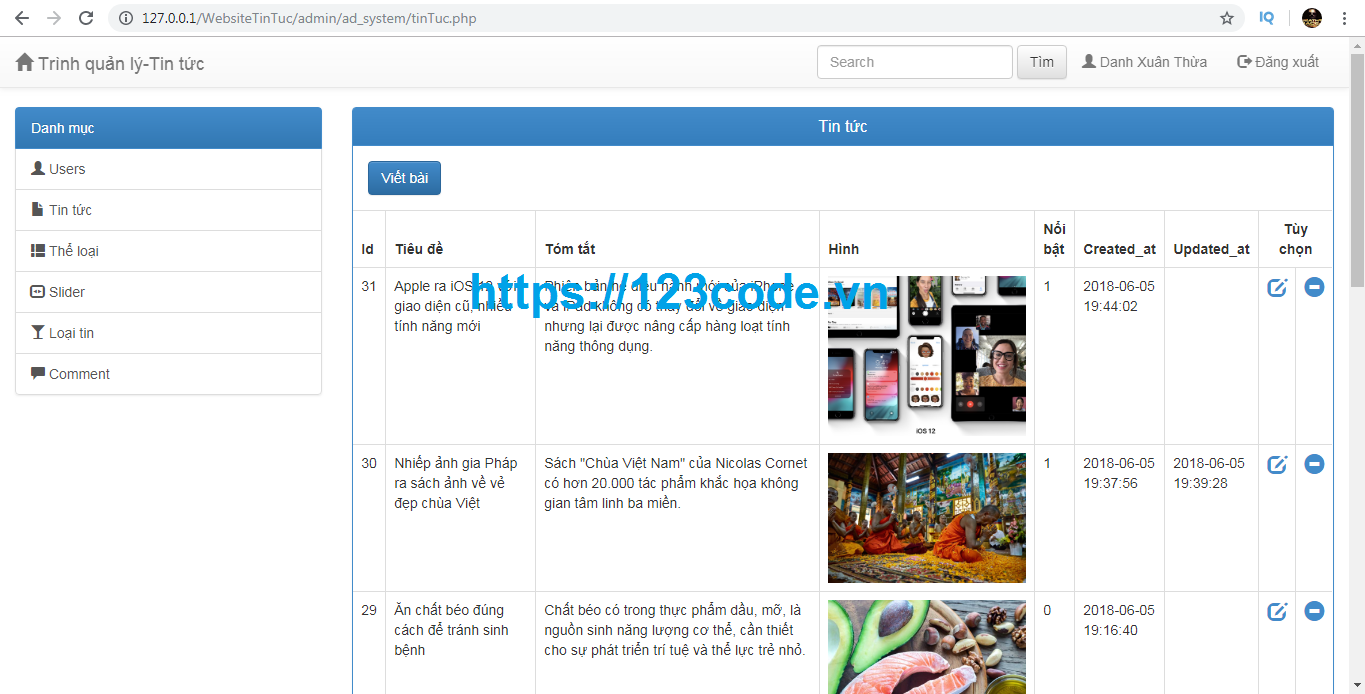This screenshot has height=694, width=1365.
Task: Disable article 29 using the minus icon
Action: pos(1314,610)
